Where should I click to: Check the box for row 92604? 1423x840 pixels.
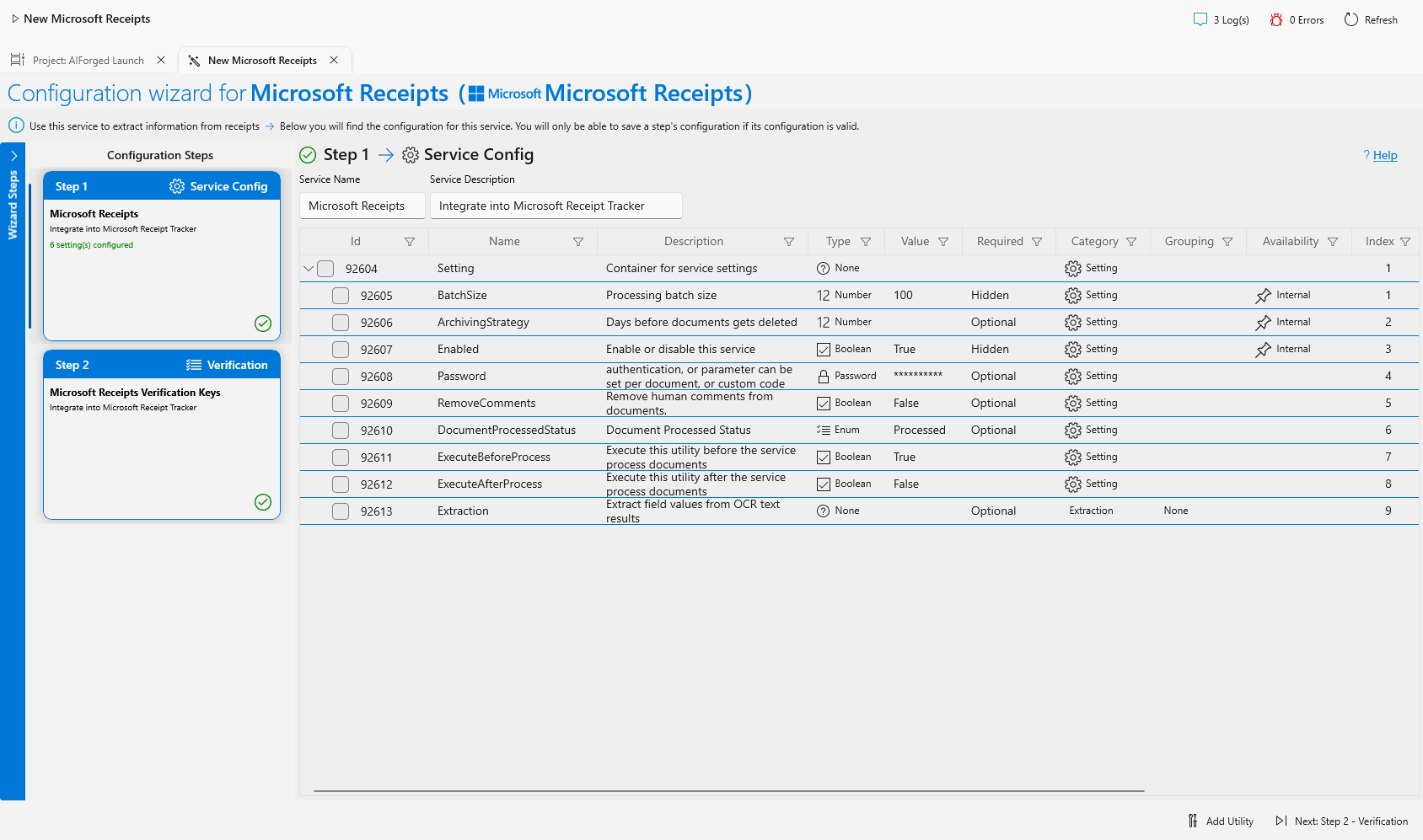point(325,269)
